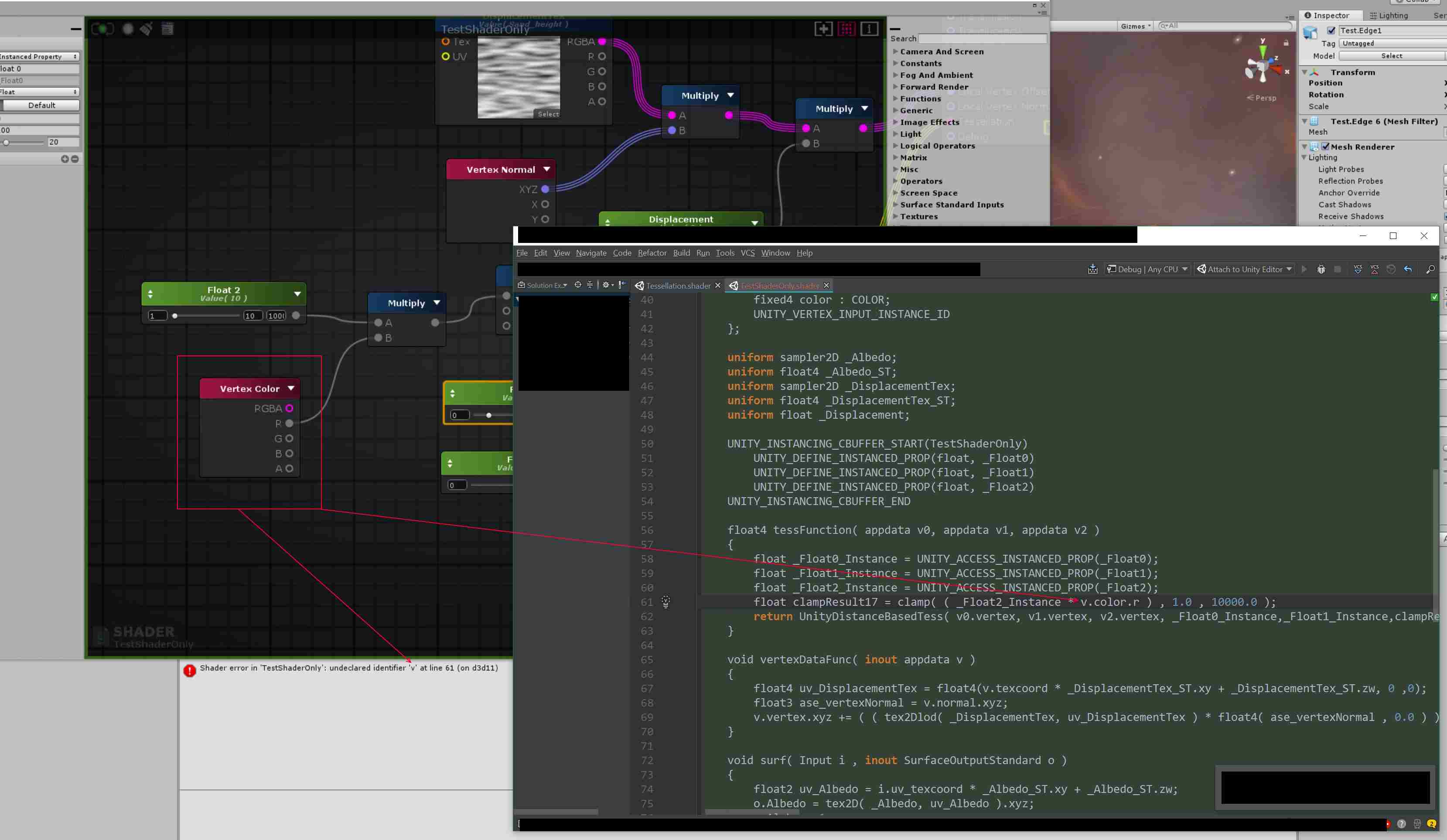Image resolution: width=1447 pixels, height=840 pixels.
Task: Toggle the scene view lock icon
Action: coord(1286,43)
